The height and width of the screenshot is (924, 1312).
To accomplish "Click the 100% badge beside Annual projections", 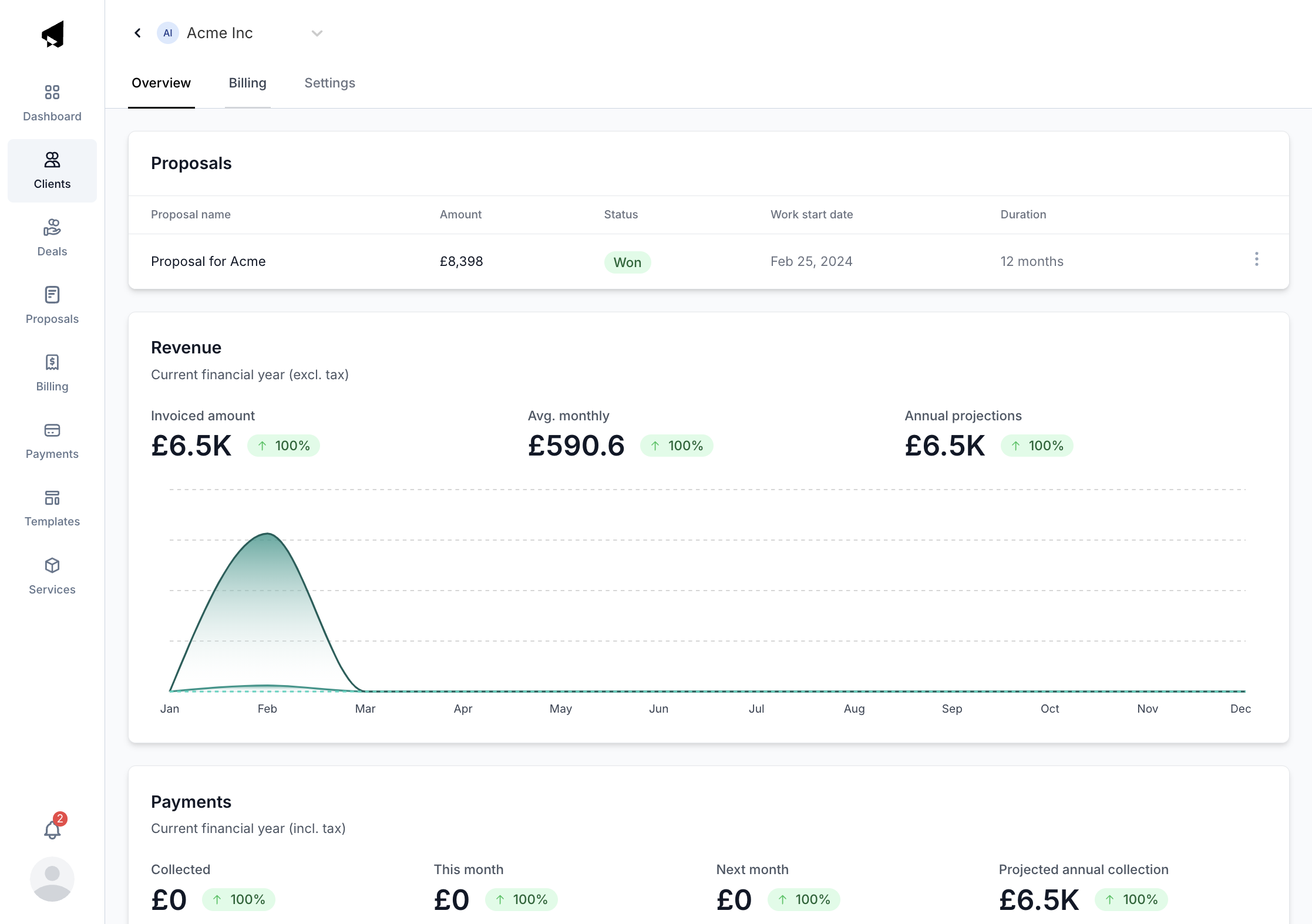I will (1037, 446).
